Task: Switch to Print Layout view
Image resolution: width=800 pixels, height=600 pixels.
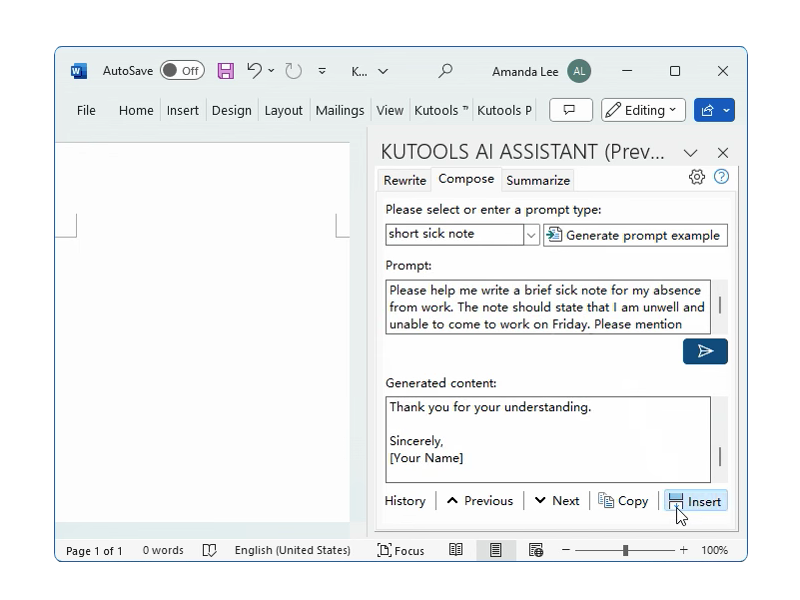Action: click(x=495, y=550)
